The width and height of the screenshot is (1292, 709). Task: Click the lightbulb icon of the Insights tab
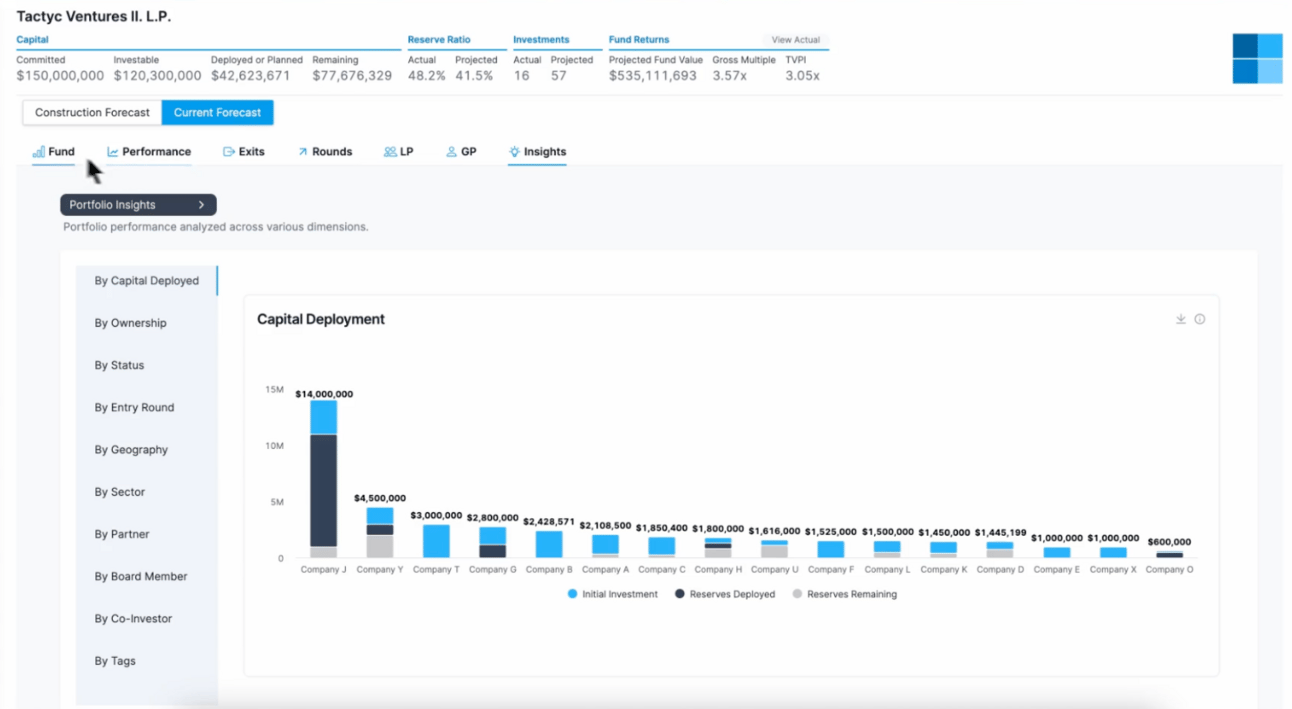tap(514, 152)
